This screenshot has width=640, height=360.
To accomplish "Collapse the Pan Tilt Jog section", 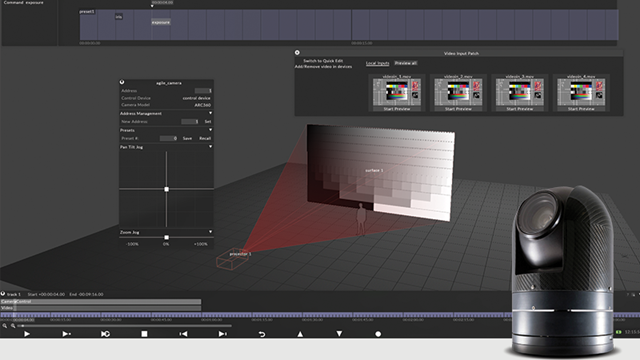I will point(211,147).
